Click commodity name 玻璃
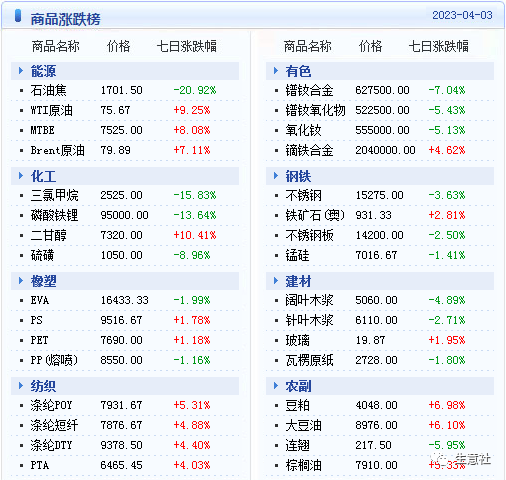Image resolution: width=506 pixels, height=480 pixels. tap(297, 340)
